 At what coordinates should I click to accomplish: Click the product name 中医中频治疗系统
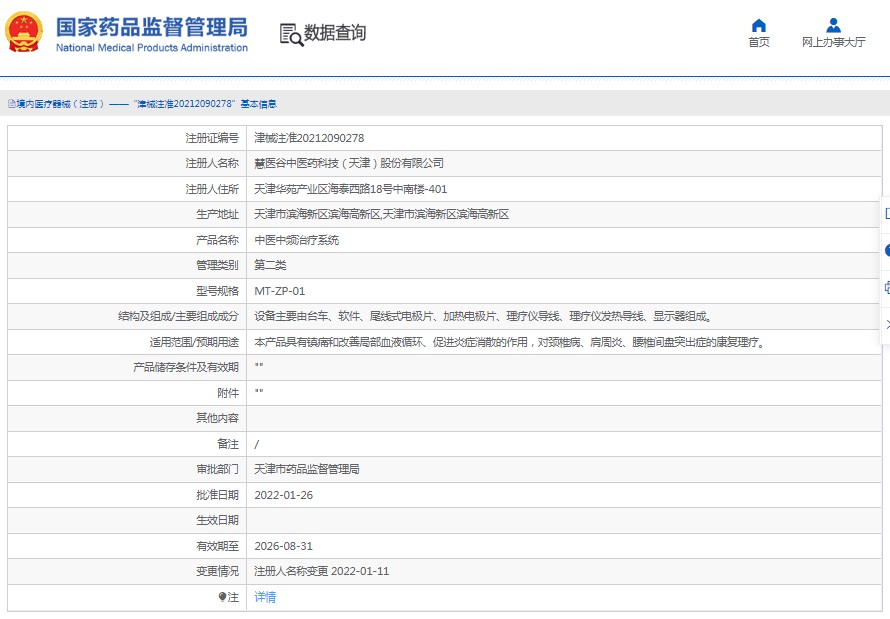296,240
